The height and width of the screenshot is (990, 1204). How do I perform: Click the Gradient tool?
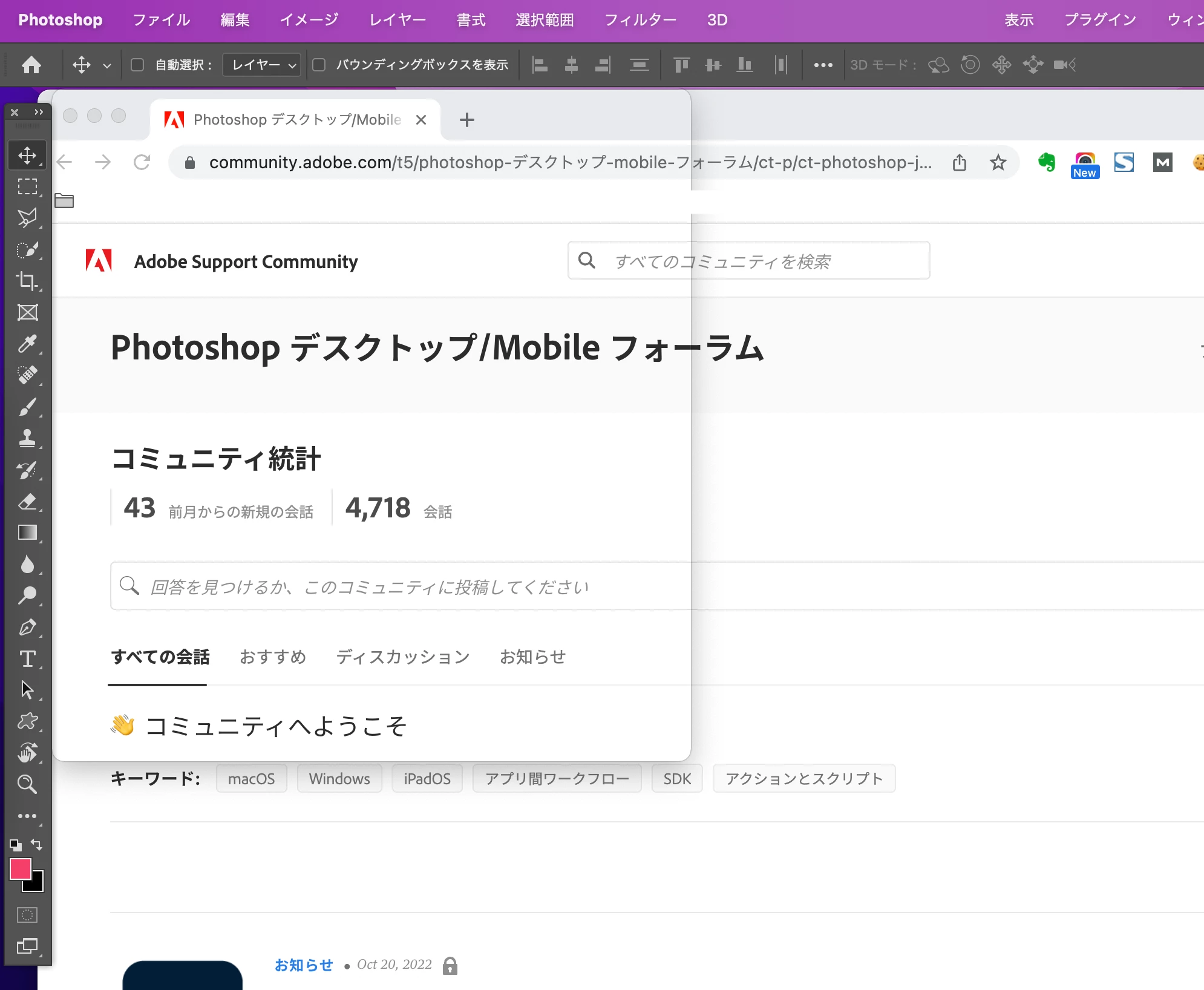pos(27,533)
